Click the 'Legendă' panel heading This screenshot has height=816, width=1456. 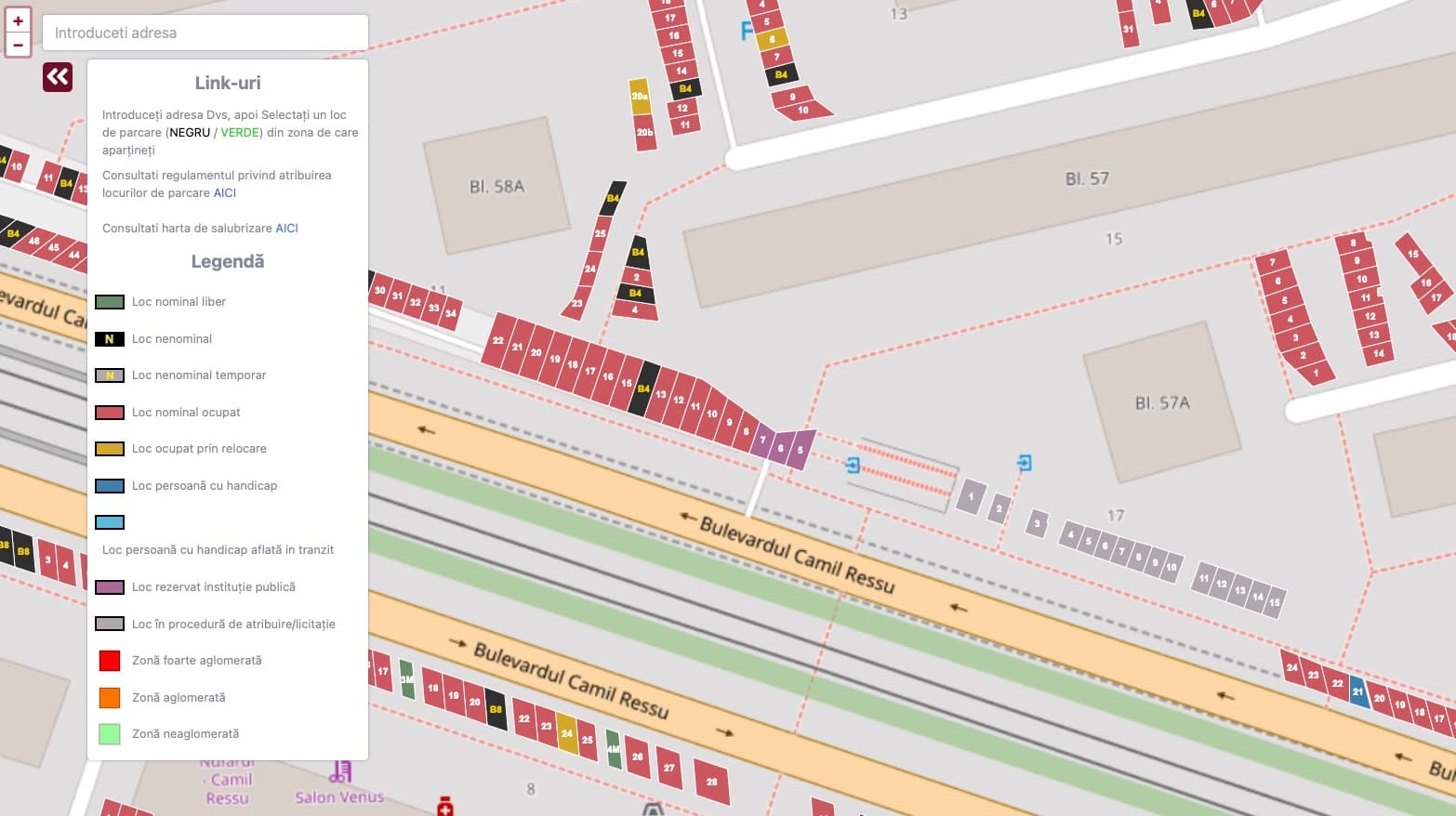click(x=228, y=261)
